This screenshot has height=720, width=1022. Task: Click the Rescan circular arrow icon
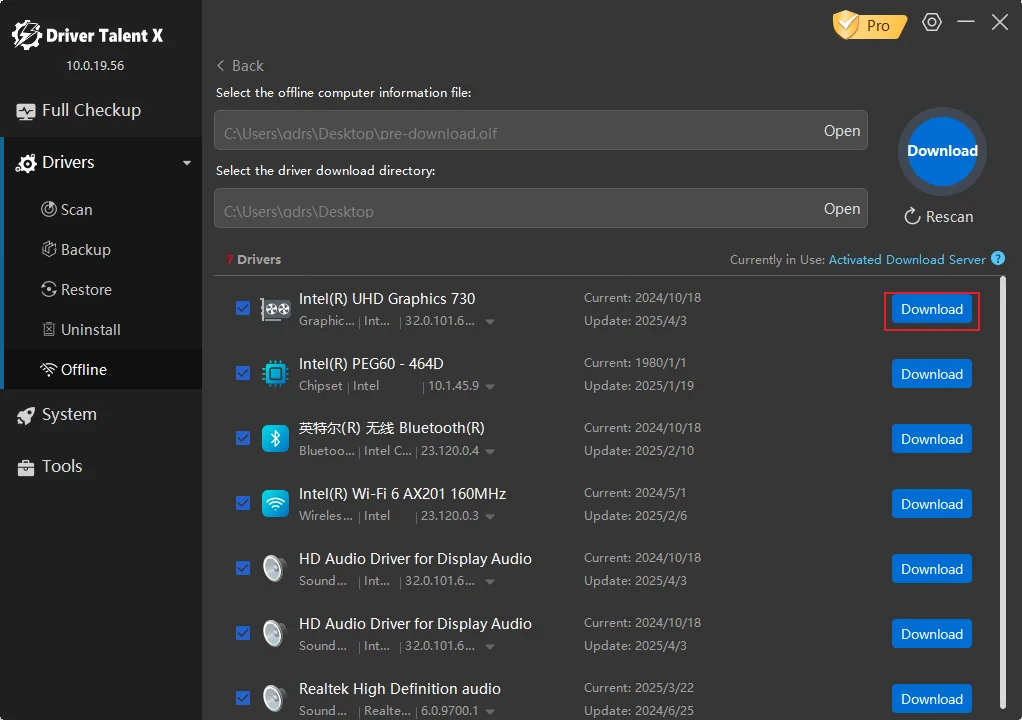(x=912, y=216)
